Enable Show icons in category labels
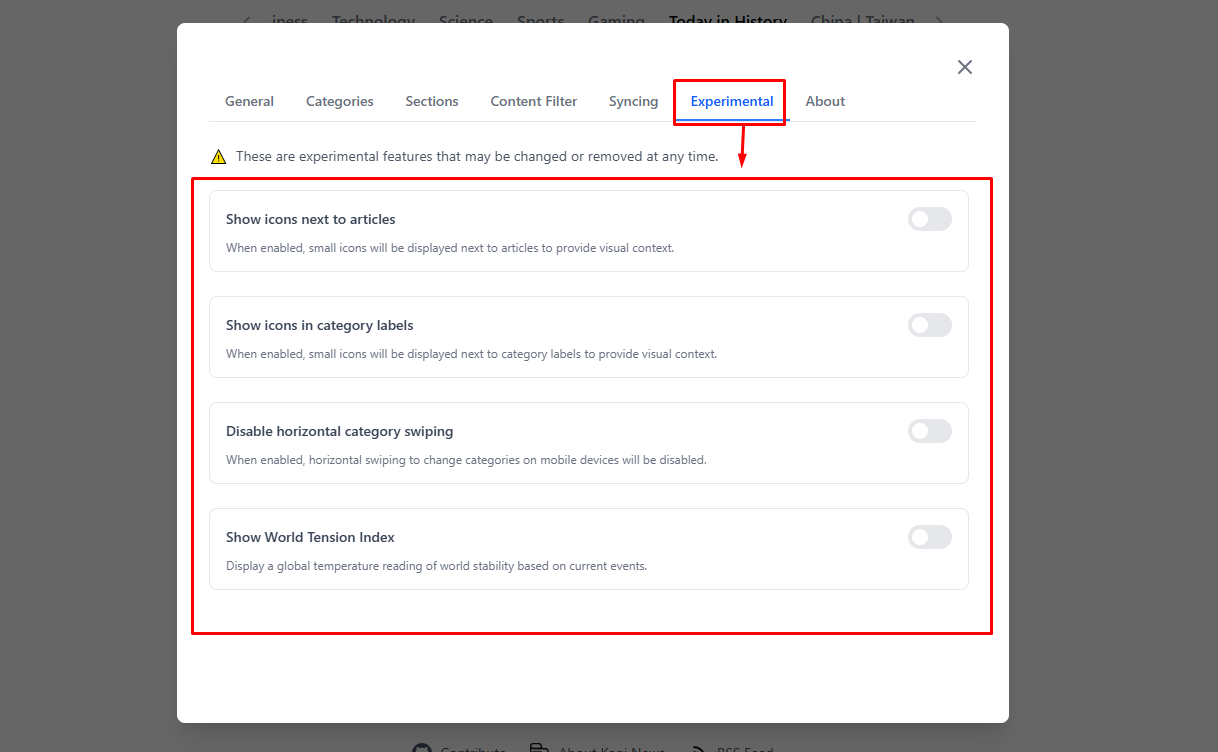1218x752 pixels. coord(929,325)
